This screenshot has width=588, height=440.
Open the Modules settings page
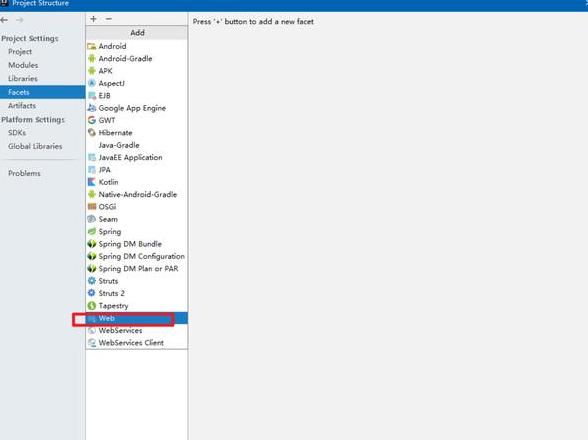(x=23, y=65)
